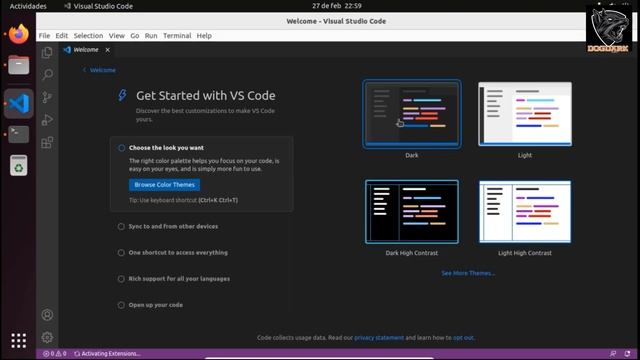Screen dimensions: 640x360
Task: Open the Accounts menu icon
Action: 47,315
